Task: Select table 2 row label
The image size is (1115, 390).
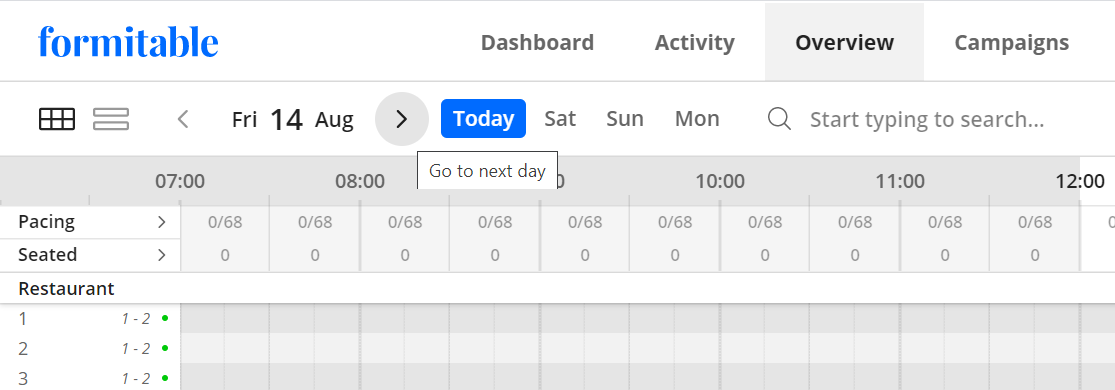Action: coord(23,349)
